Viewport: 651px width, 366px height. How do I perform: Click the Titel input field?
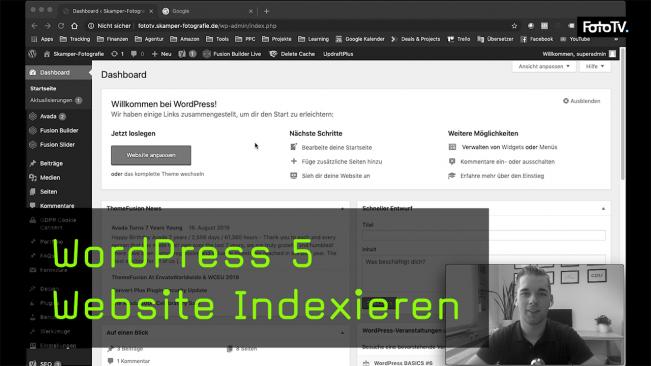484,235
